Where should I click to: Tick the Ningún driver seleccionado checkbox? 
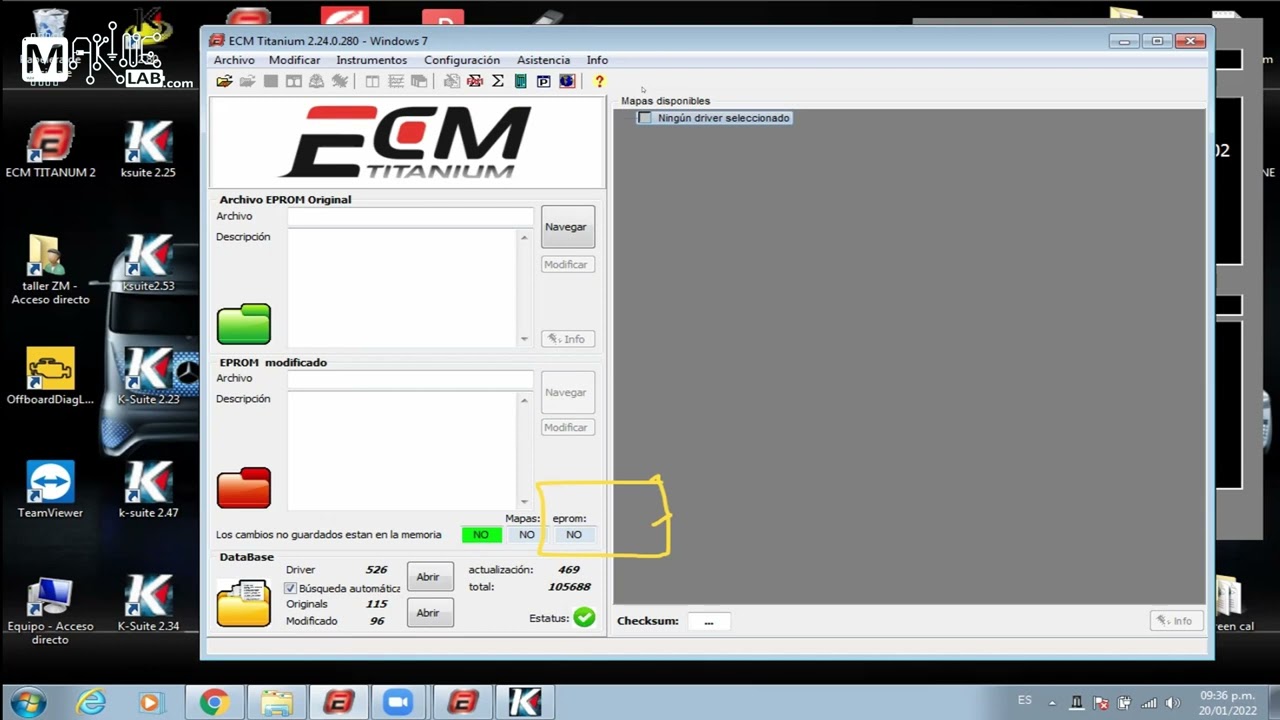[645, 118]
